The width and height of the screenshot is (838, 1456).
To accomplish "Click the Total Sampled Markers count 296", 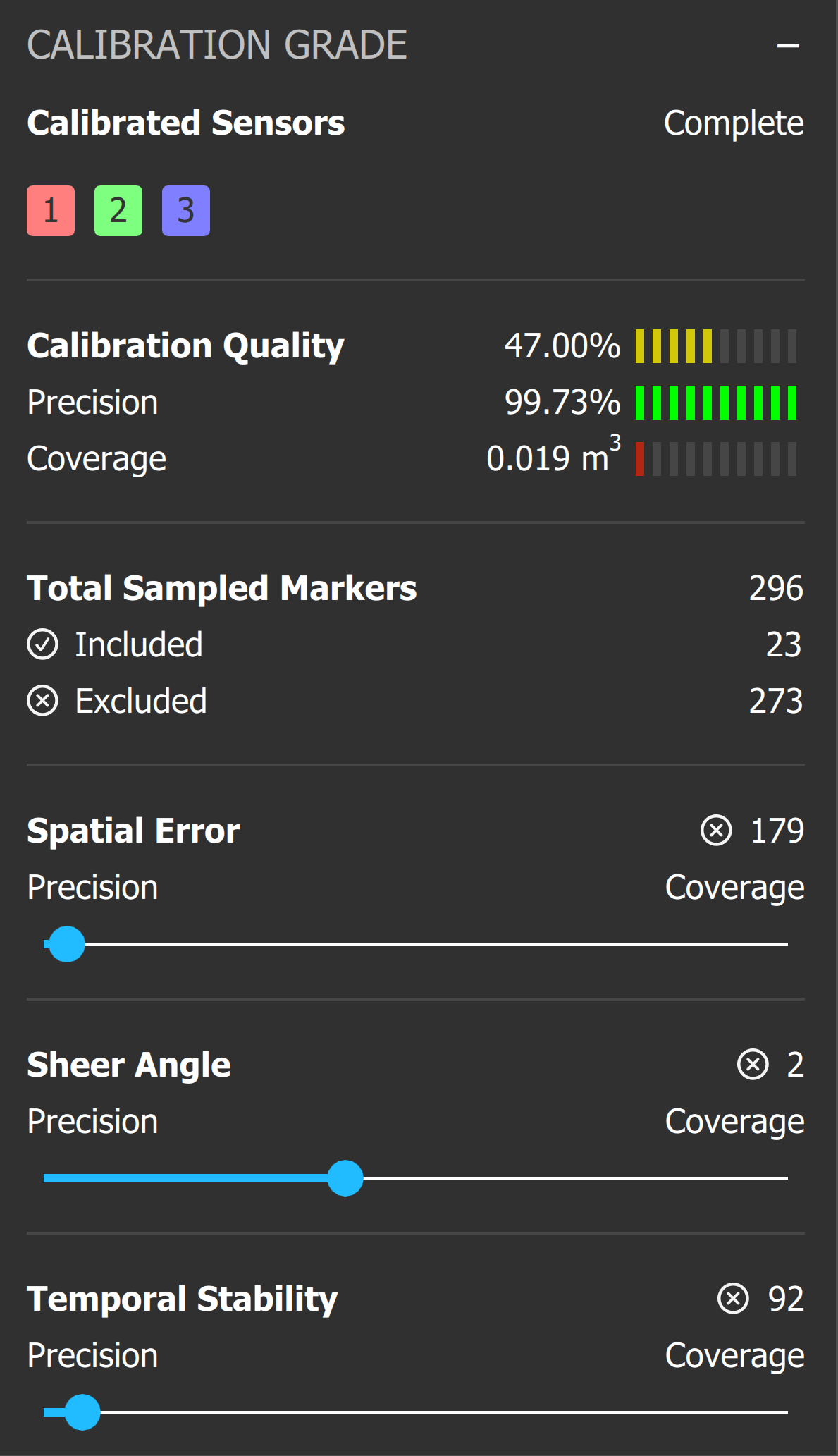I will (775, 588).
